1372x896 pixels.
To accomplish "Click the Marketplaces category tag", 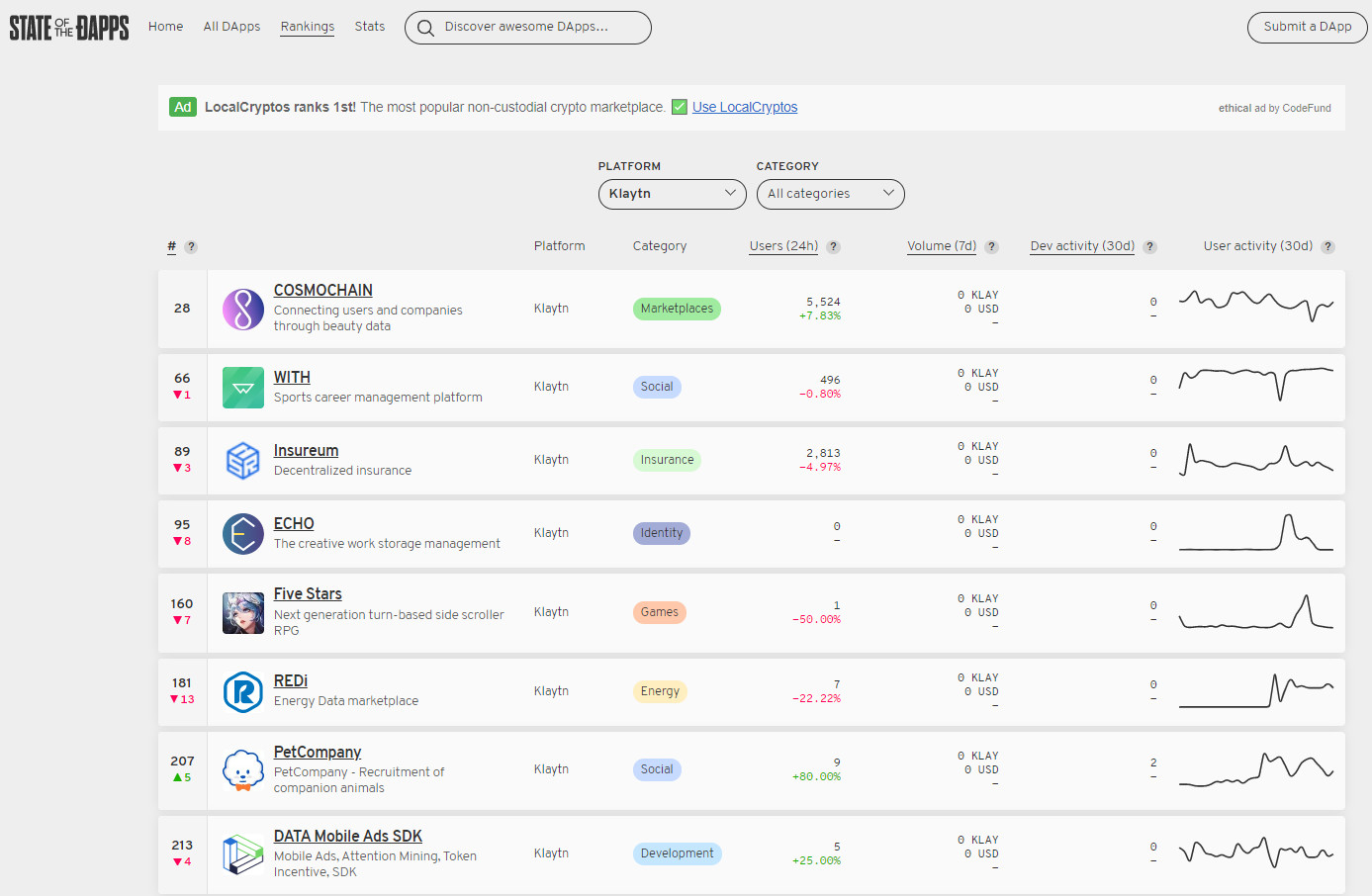I will point(677,310).
